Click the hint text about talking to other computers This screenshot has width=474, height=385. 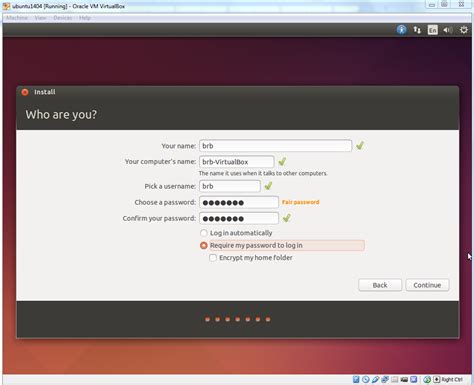point(263,173)
